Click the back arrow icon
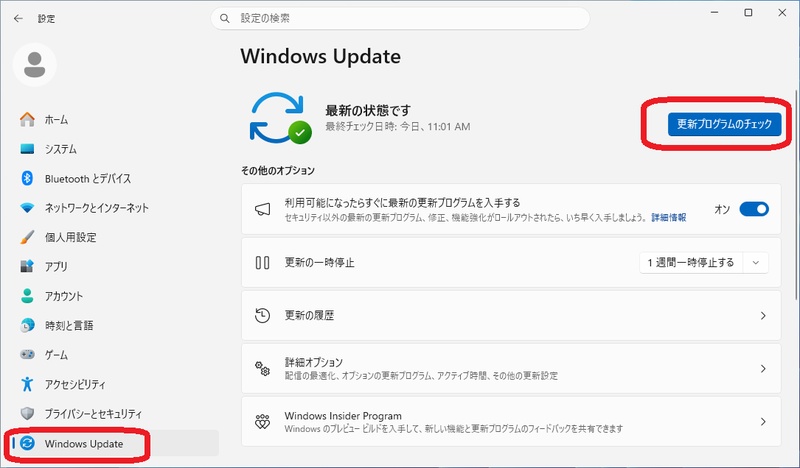The height and width of the screenshot is (468, 800). tap(18, 18)
